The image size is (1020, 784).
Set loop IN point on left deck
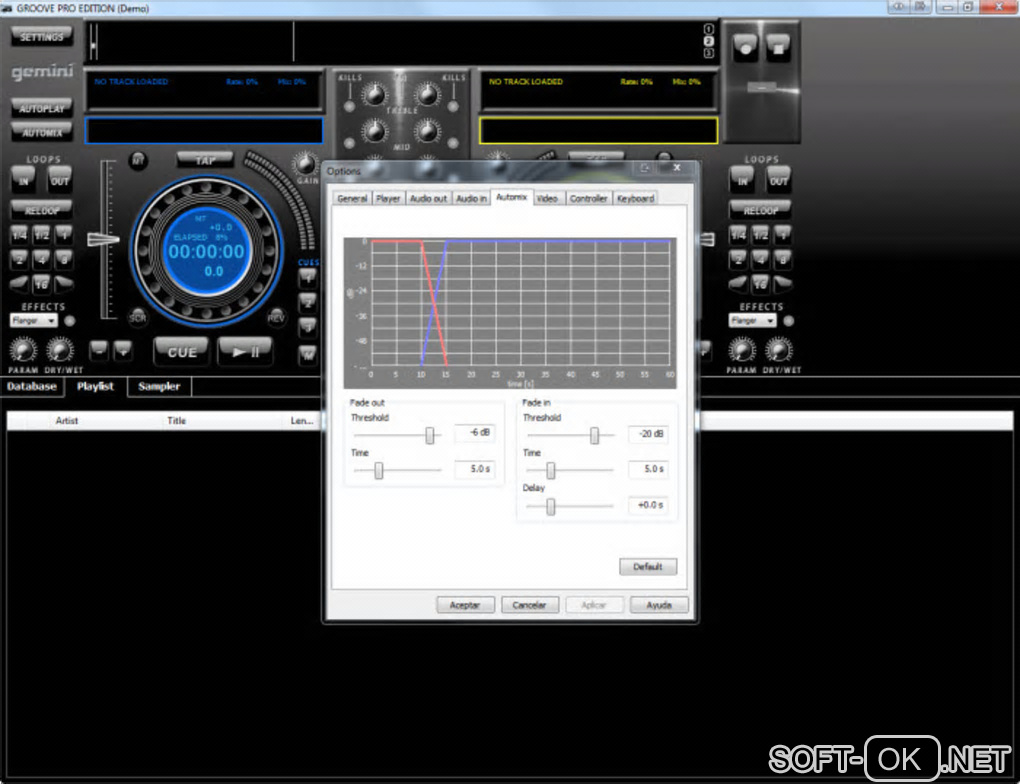click(x=23, y=180)
